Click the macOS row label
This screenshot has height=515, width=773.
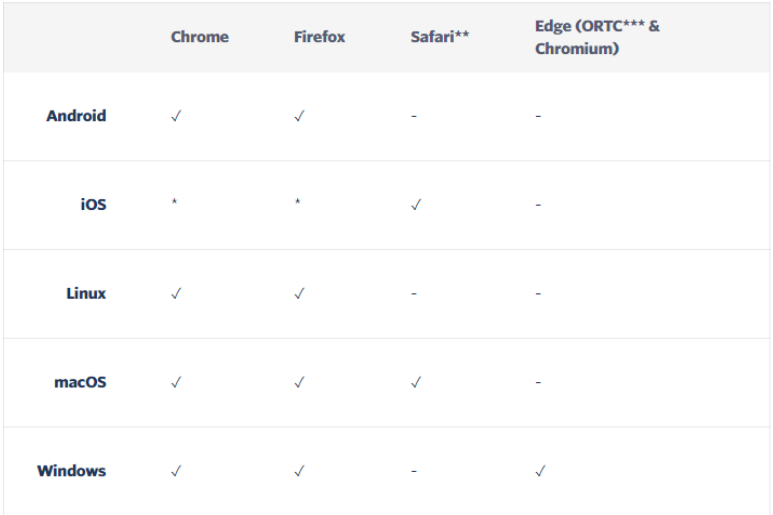80,382
